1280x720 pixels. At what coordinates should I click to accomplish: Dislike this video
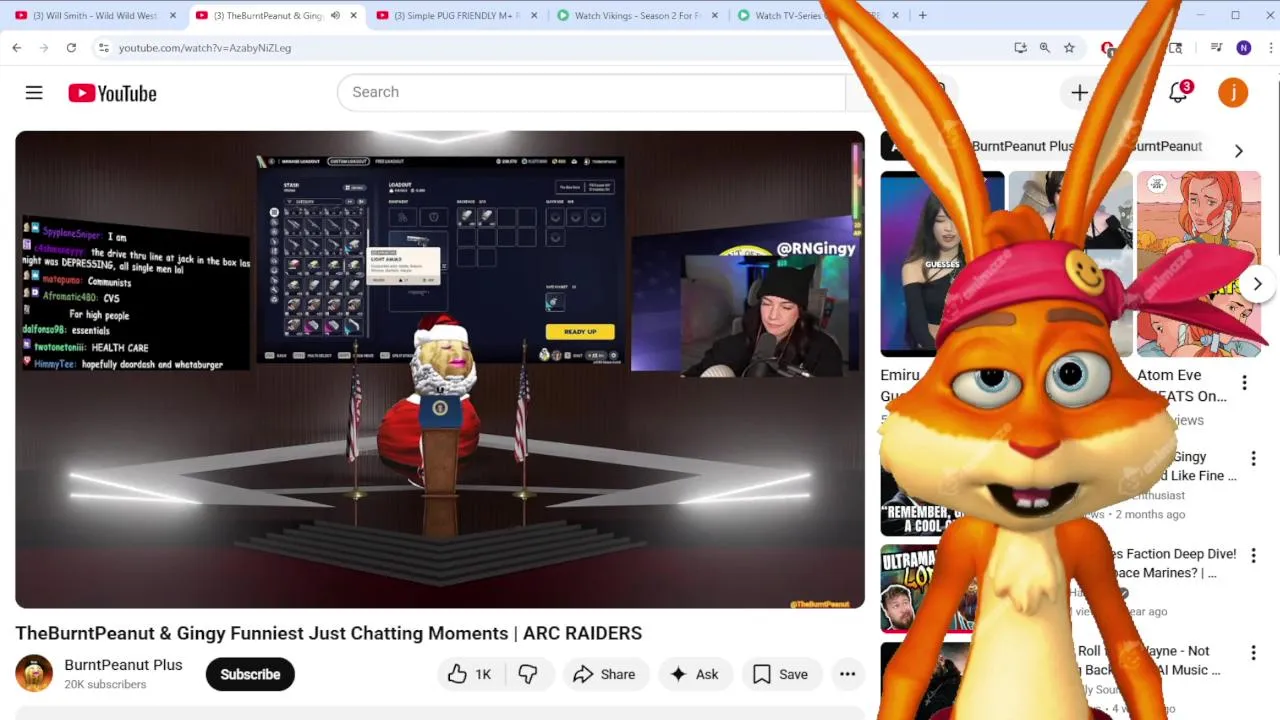click(x=528, y=674)
